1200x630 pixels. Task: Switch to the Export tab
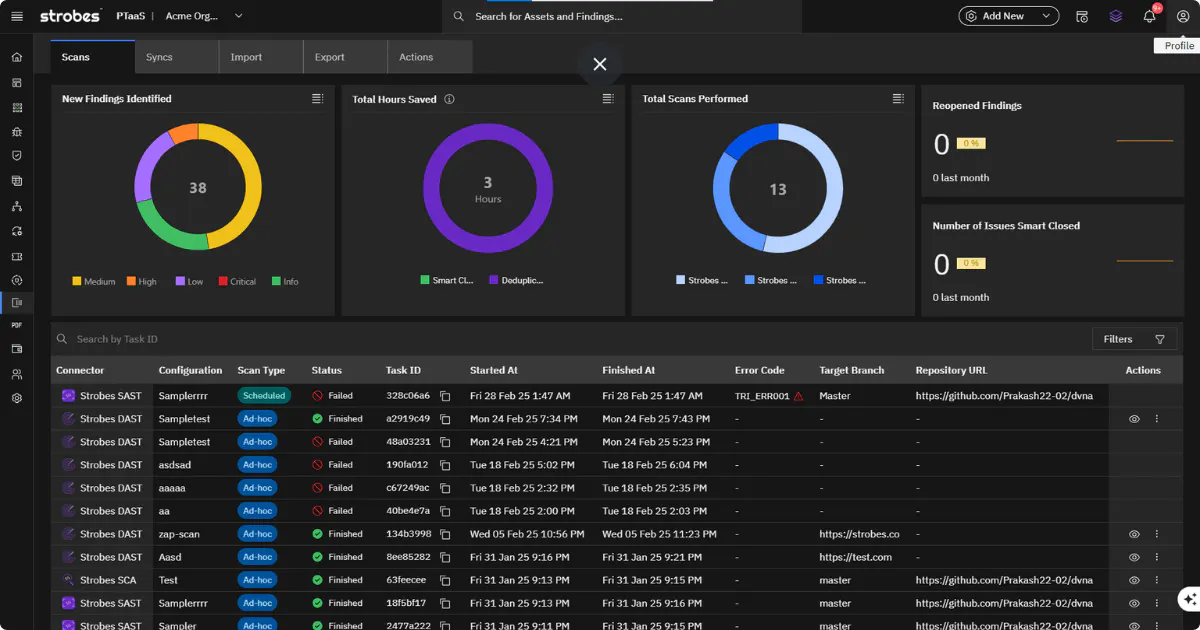[x=345, y=57]
